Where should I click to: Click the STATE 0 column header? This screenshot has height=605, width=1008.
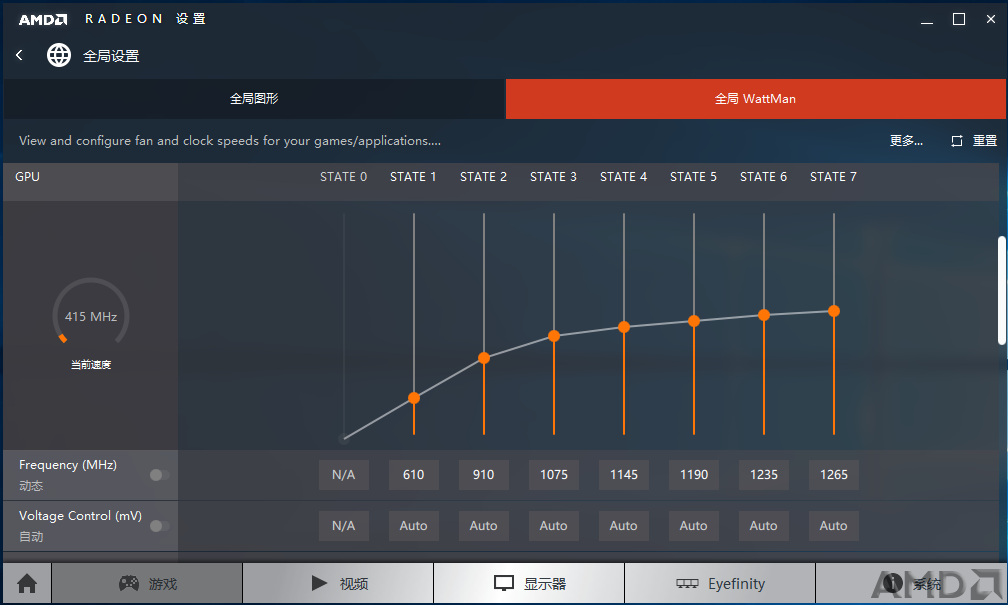344,177
